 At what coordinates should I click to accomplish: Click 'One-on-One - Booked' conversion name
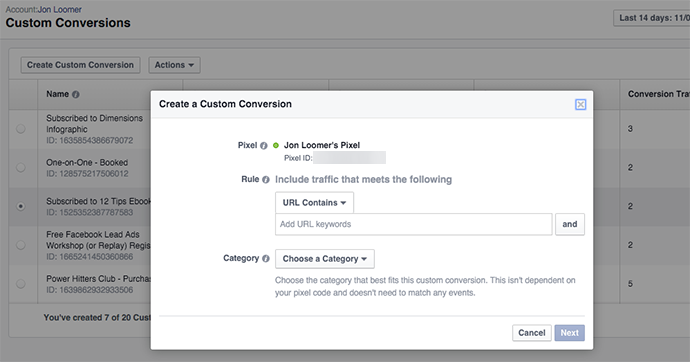coord(87,163)
